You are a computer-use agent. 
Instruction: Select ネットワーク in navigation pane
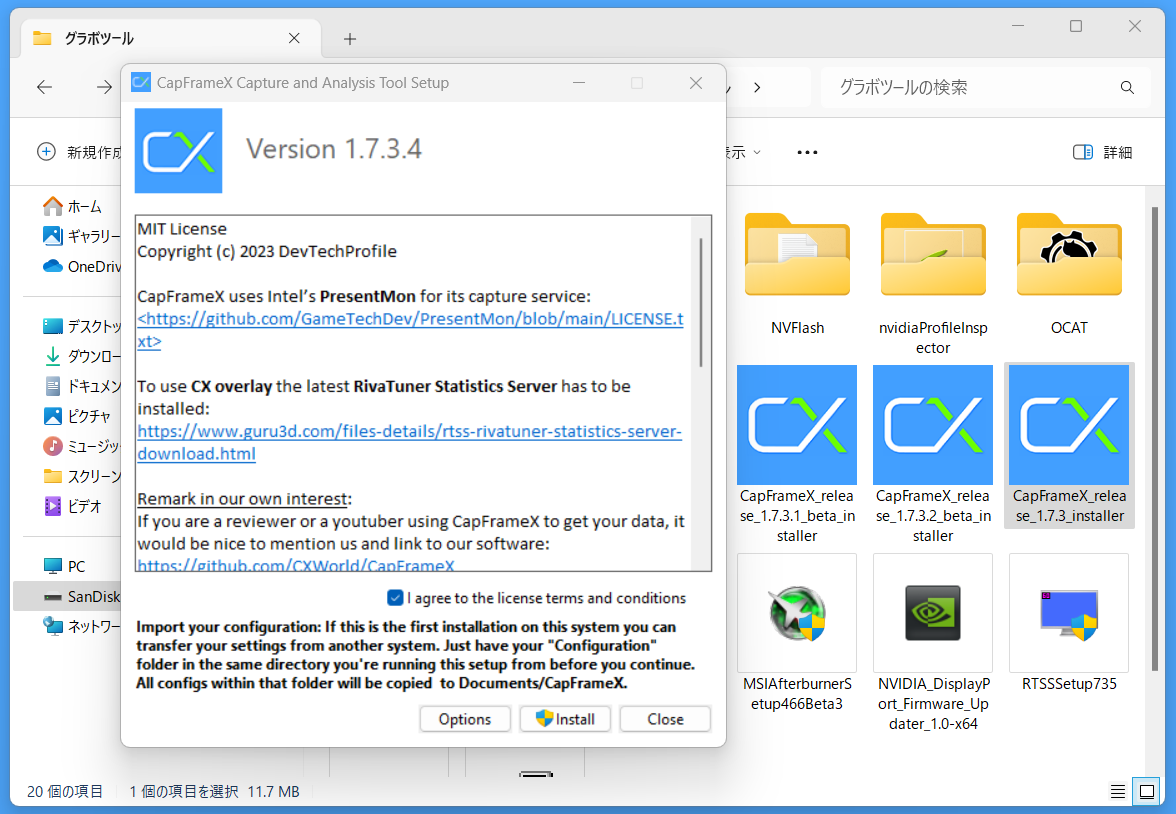coord(81,626)
